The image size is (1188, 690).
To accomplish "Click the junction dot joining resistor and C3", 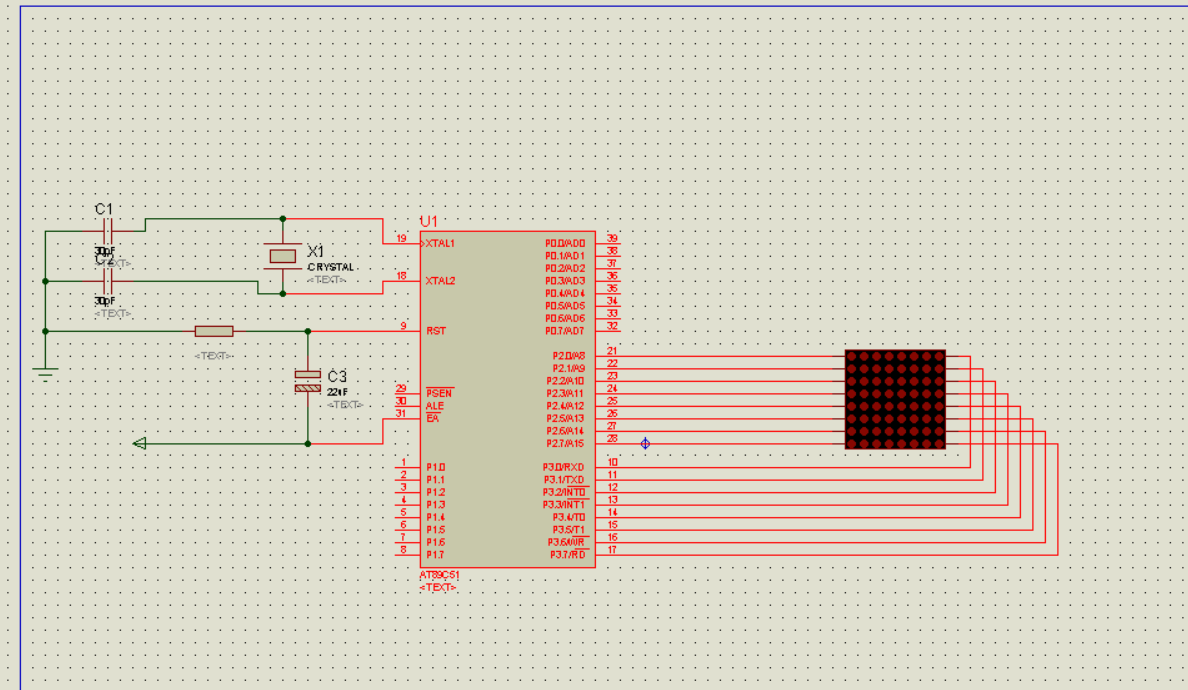I will (x=308, y=331).
